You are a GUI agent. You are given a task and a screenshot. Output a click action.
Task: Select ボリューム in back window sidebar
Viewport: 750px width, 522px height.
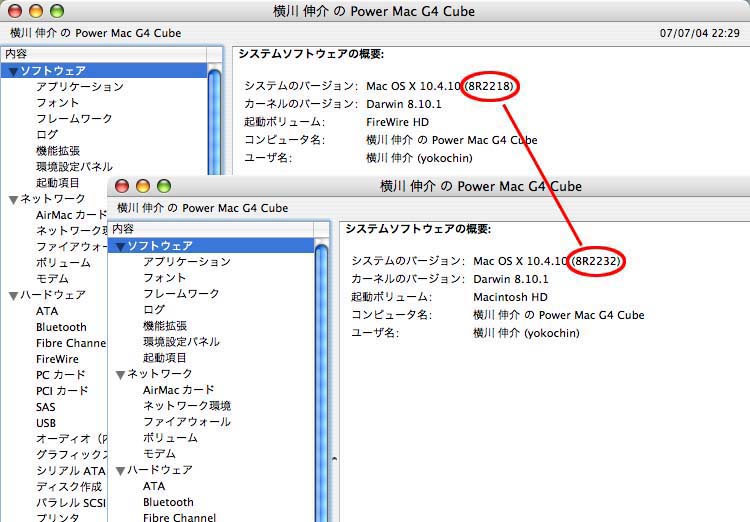[63, 263]
